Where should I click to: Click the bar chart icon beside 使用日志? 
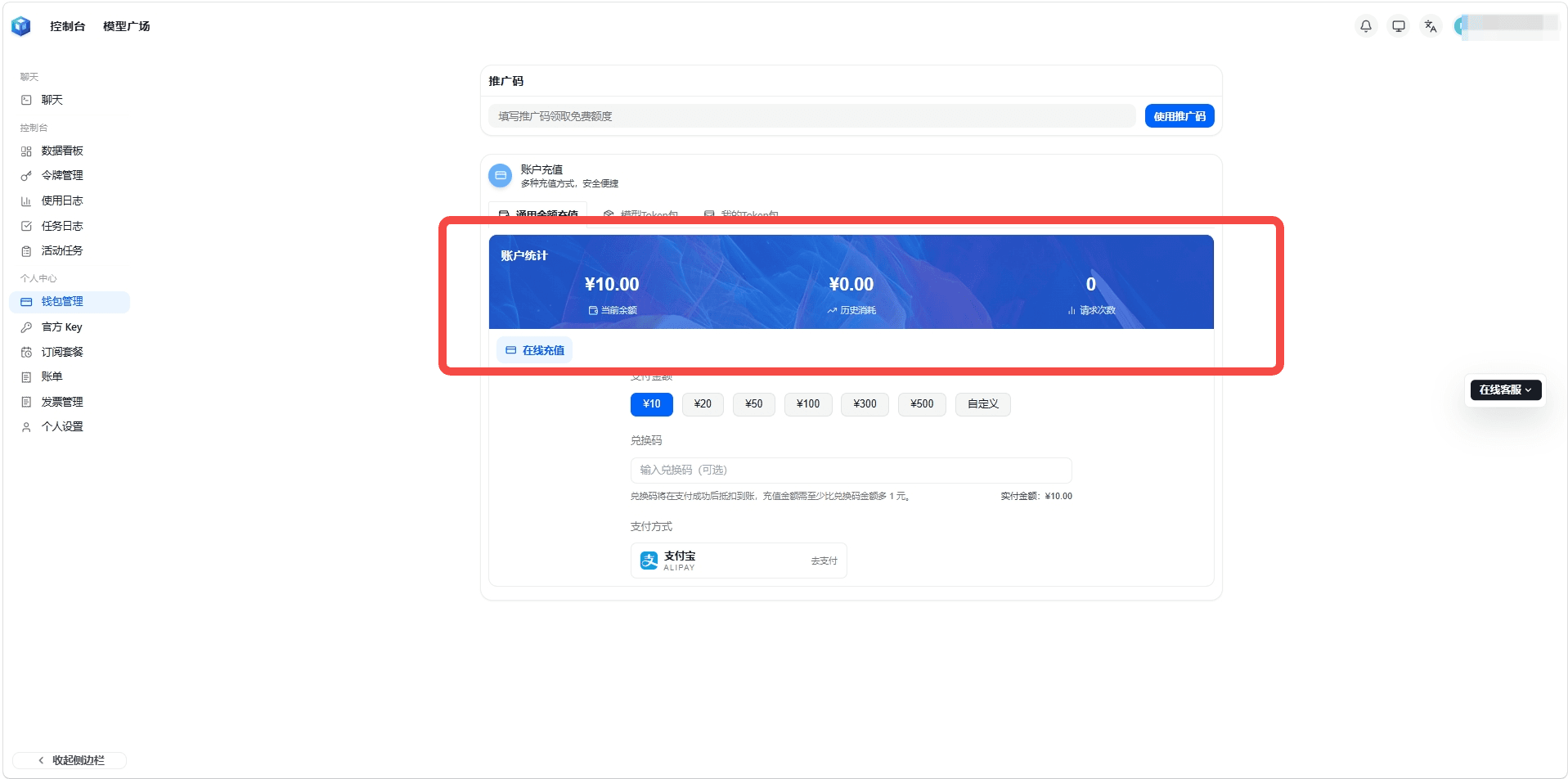[x=26, y=201]
